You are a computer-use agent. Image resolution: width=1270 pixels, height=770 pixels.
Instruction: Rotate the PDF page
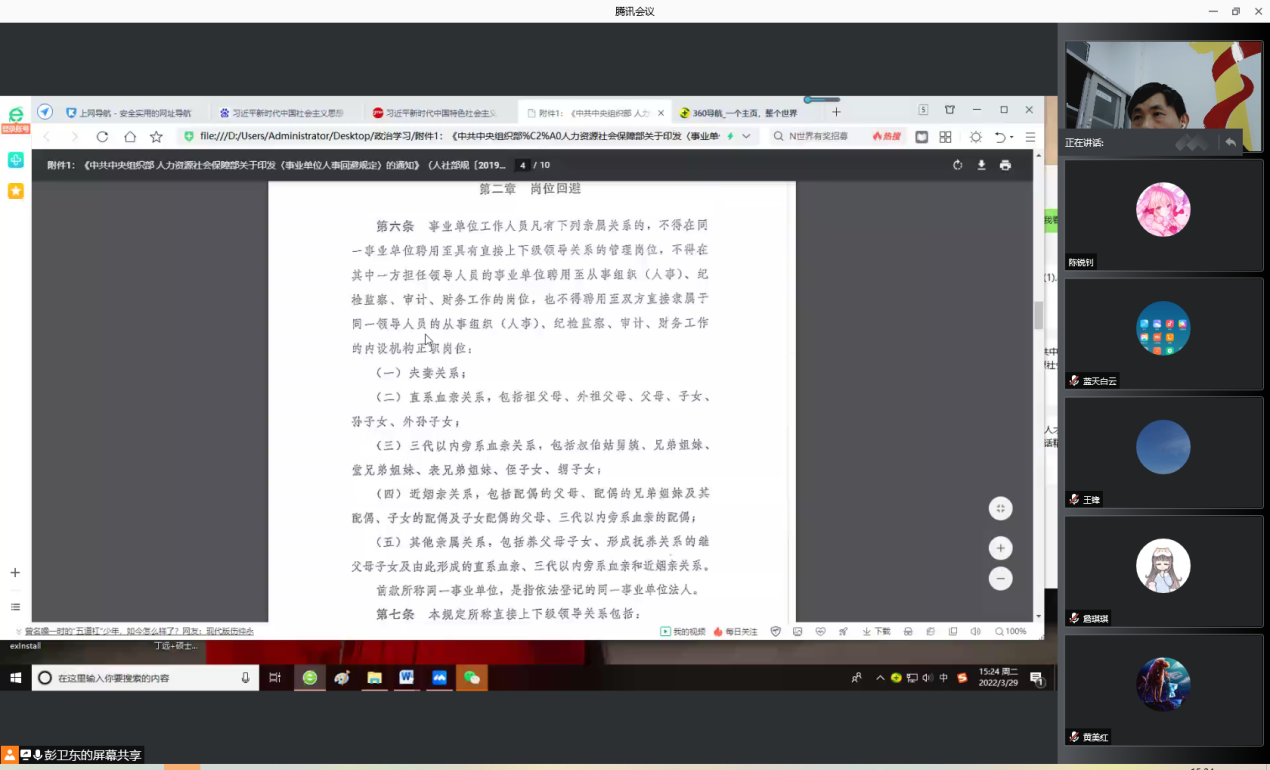[957, 165]
